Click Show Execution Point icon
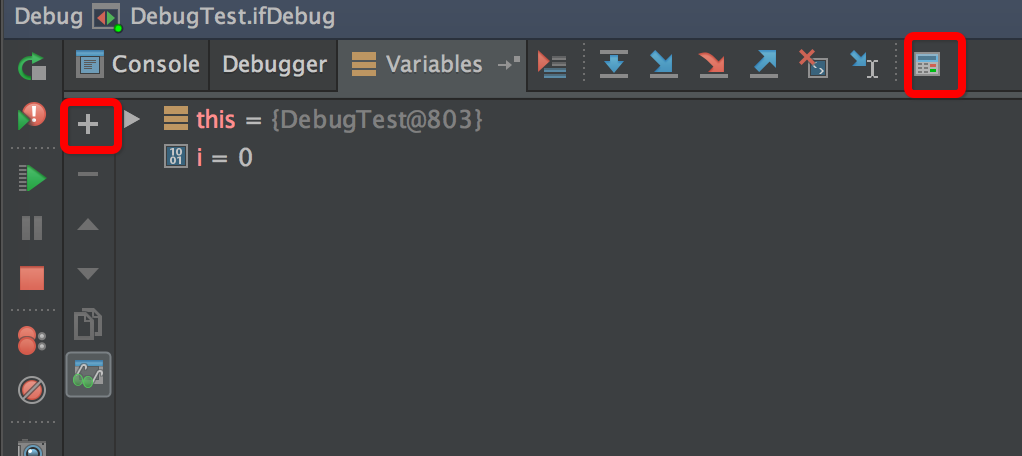The width and height of the screenshot is (1022, 456). point(552,65)
